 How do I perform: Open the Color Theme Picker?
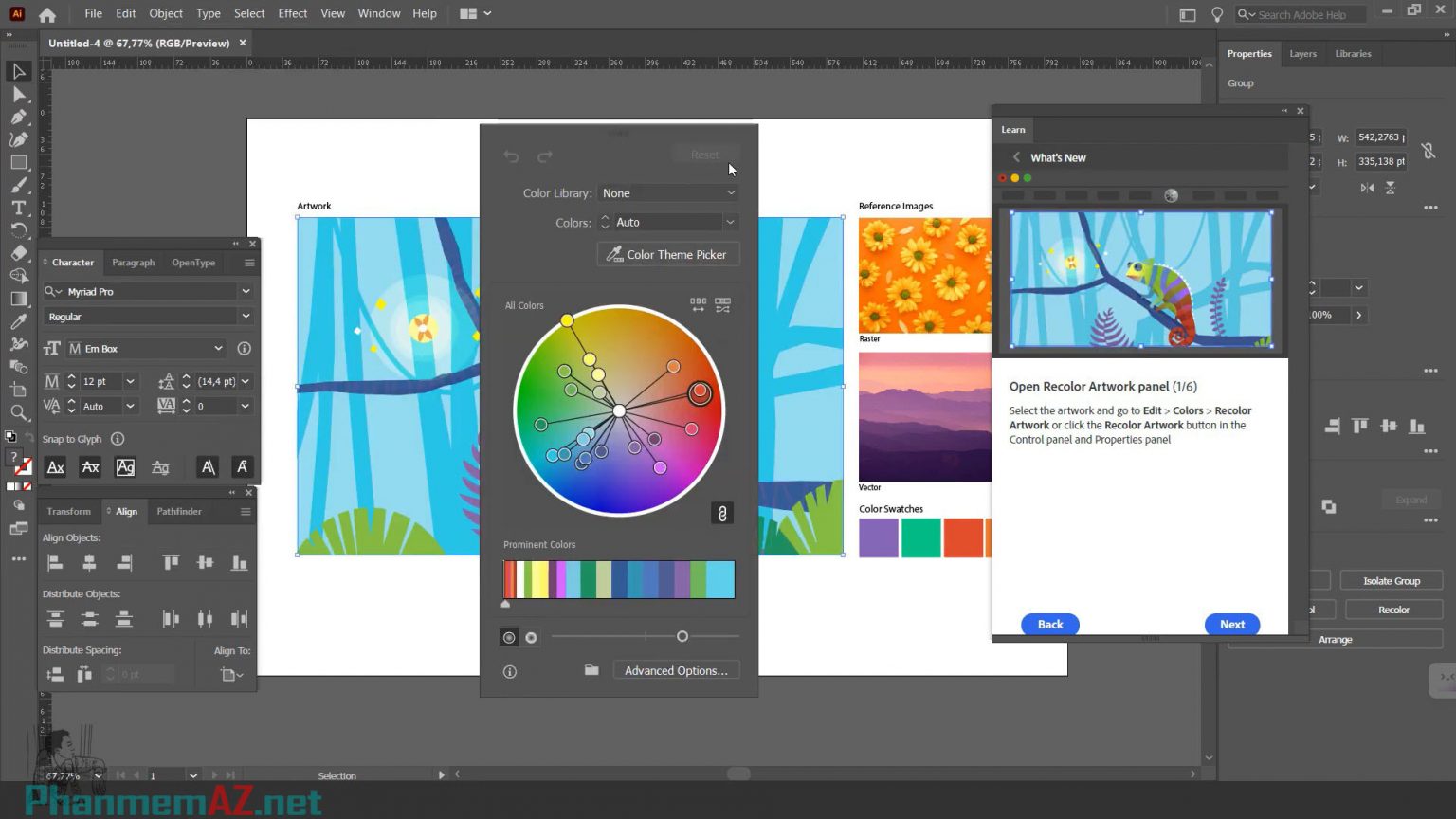[x=667, y=254]
